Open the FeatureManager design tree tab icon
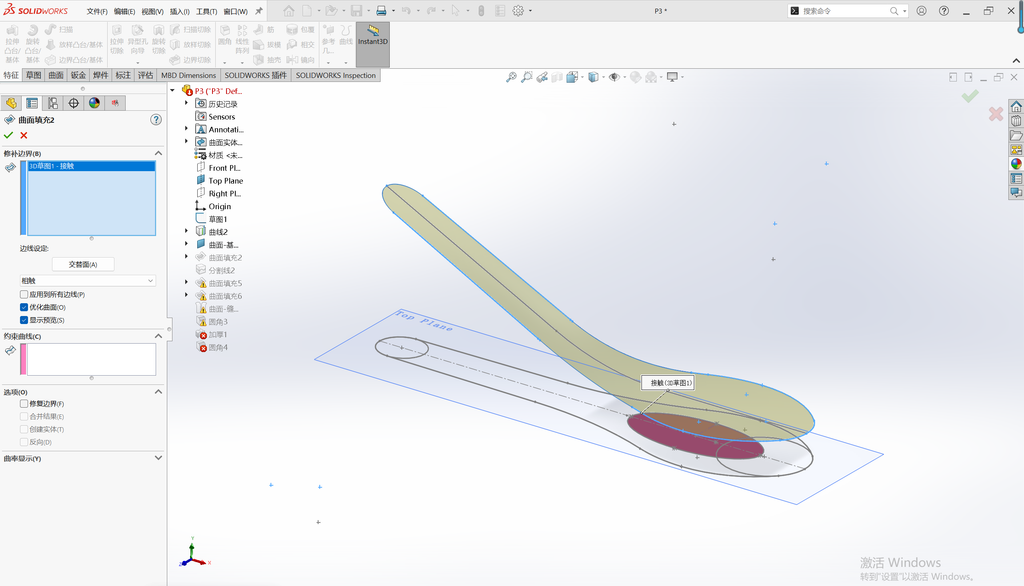1024x586 pixels. (11, 103)
